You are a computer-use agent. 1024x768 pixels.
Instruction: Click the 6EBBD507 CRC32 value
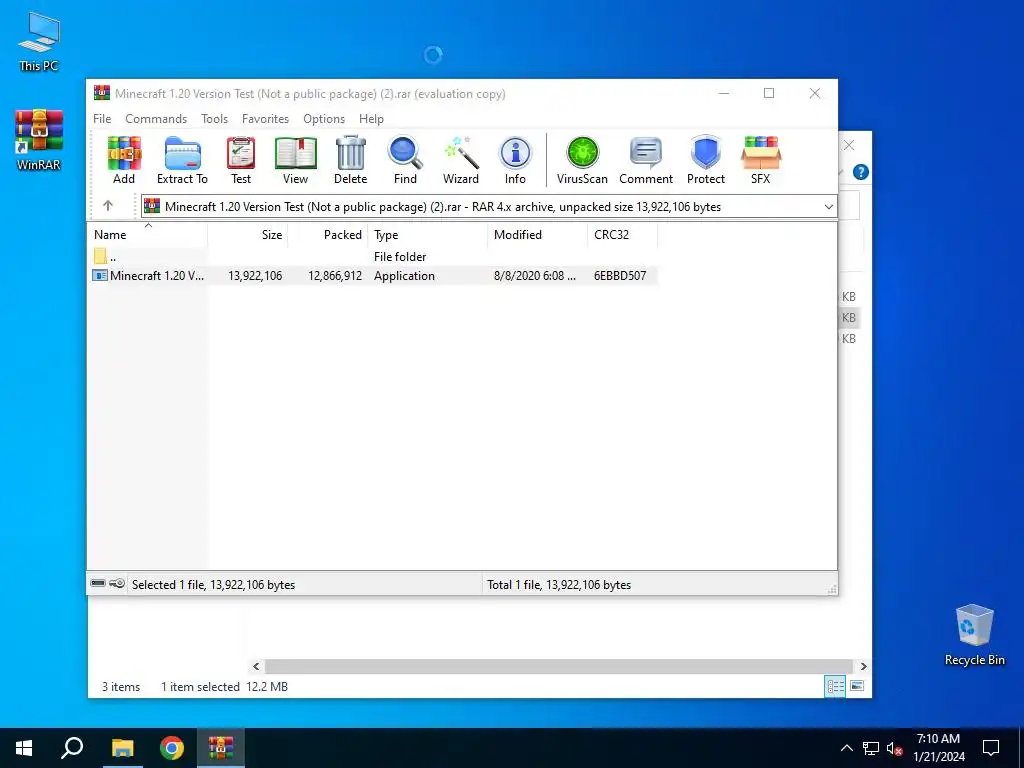(620, 276)
